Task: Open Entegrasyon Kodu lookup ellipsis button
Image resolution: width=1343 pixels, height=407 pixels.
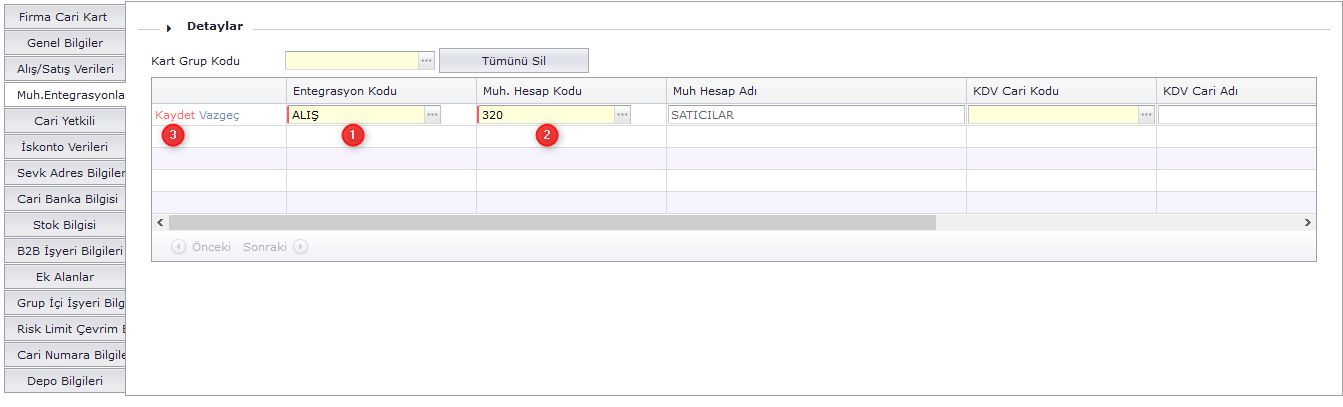Action: tap(432, 115)
